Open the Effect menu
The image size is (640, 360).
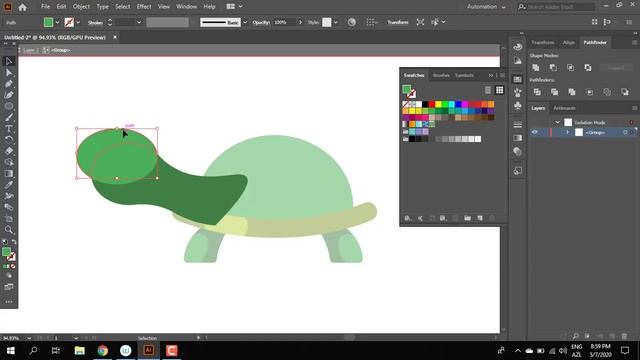pos(144,7)
